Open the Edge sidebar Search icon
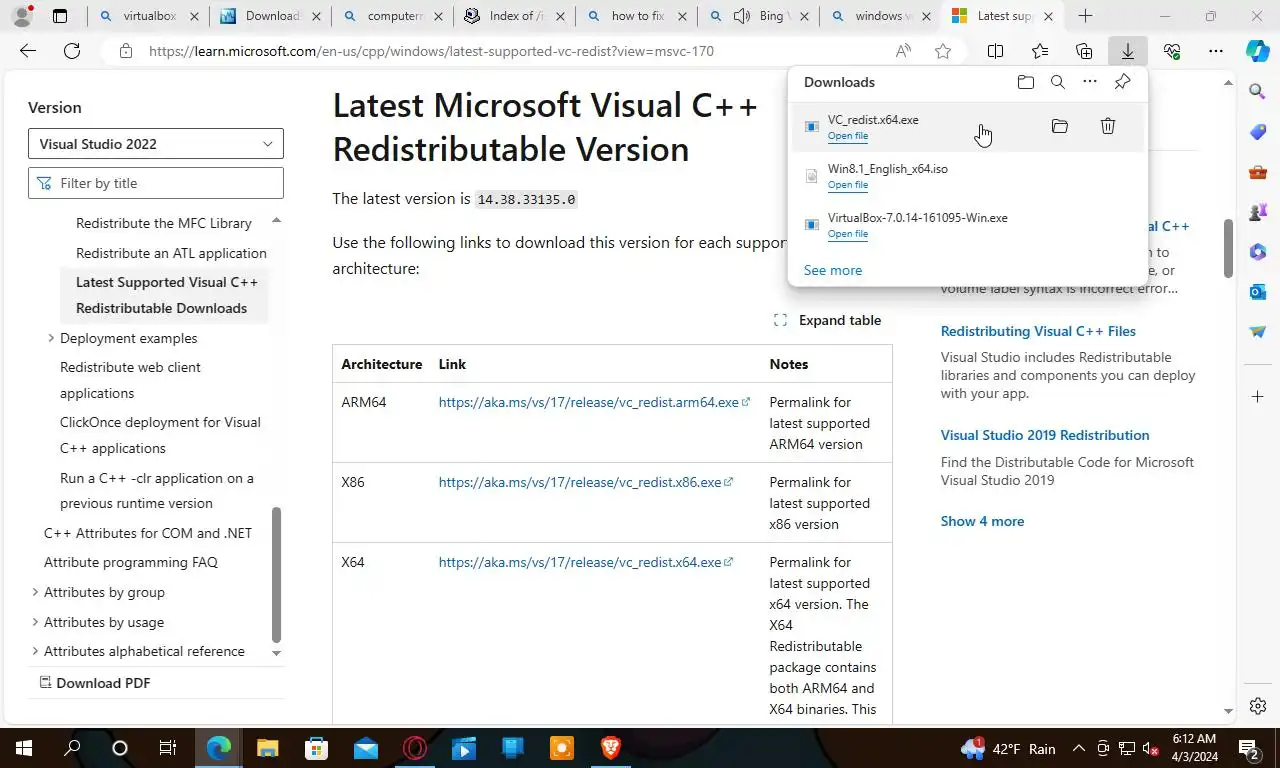The image size is (1280, 768). click(1258, 92)
